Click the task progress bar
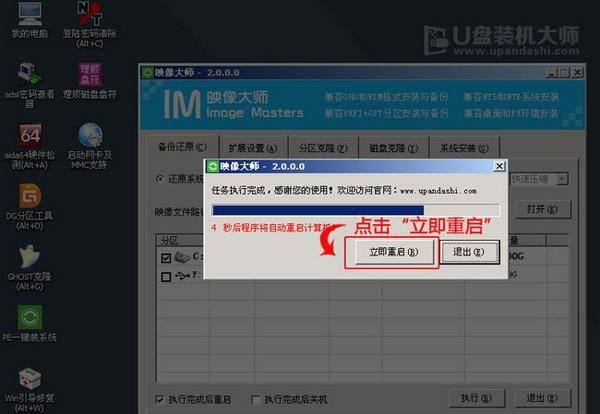The height and width of the screenshot is (414, 600). (x=355, y=210)
